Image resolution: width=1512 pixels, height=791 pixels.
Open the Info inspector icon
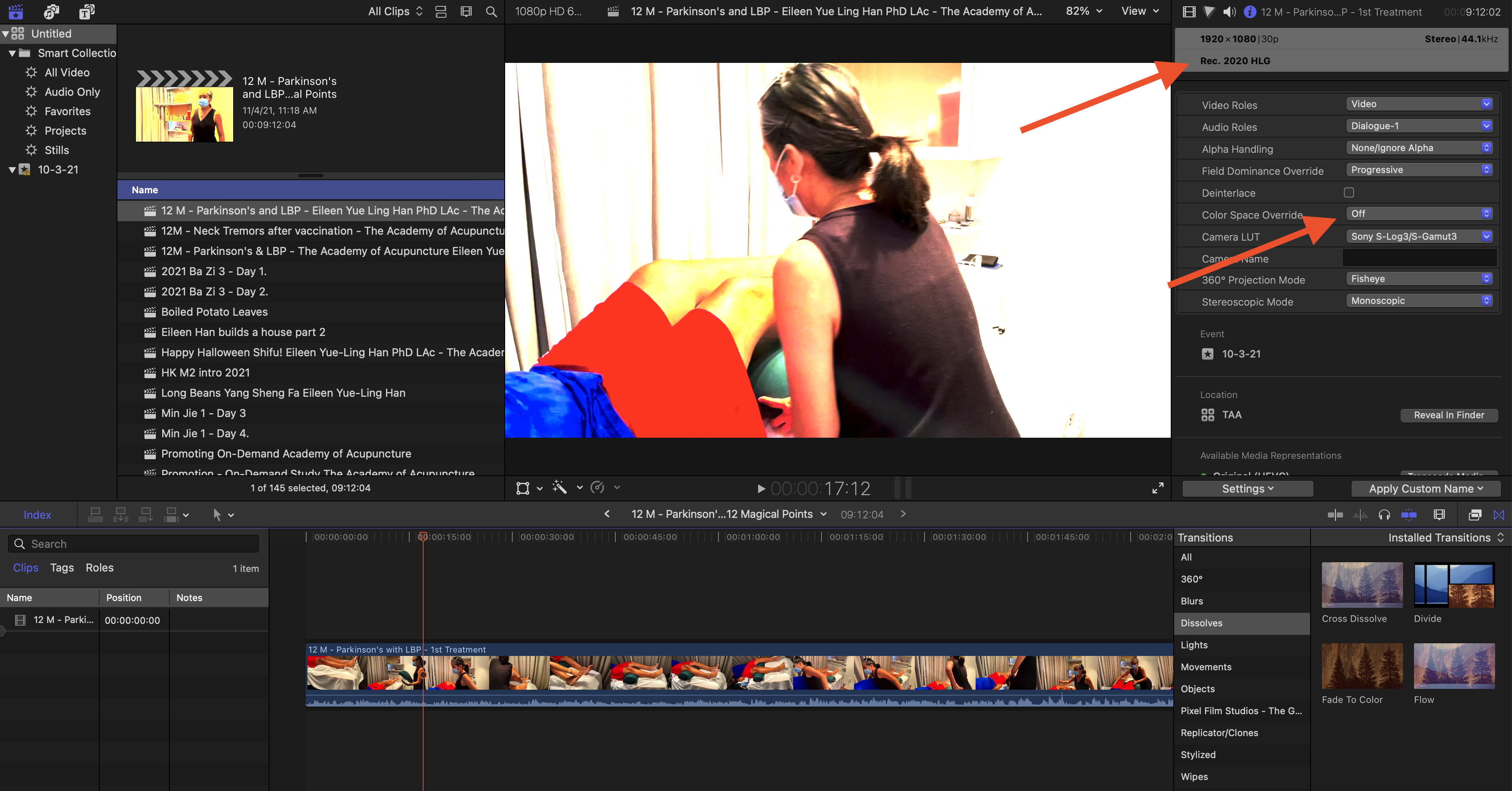tap(1250, 11)
